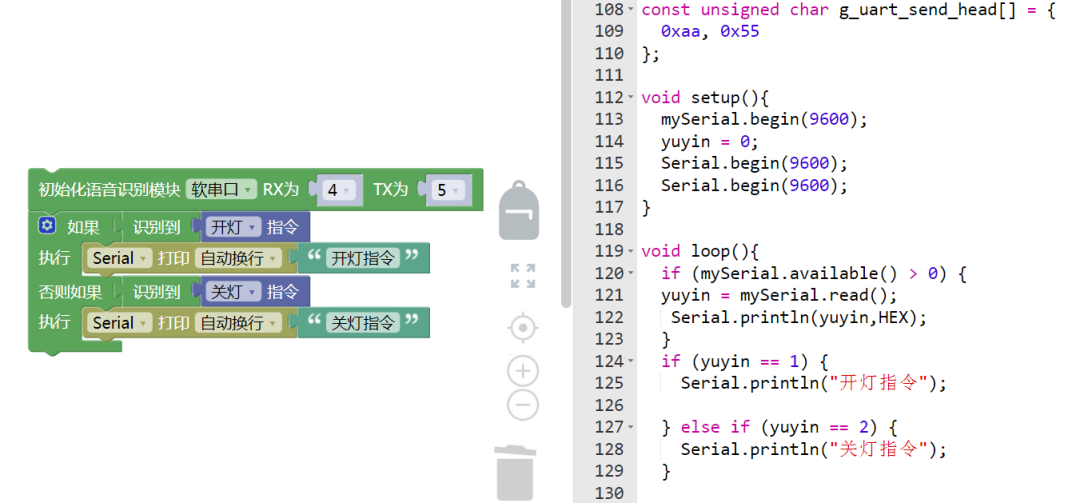This screenshot has width=1080, height=503.
Task: Collapse void loop fold at line 119
Action: [x=631, y=252]
